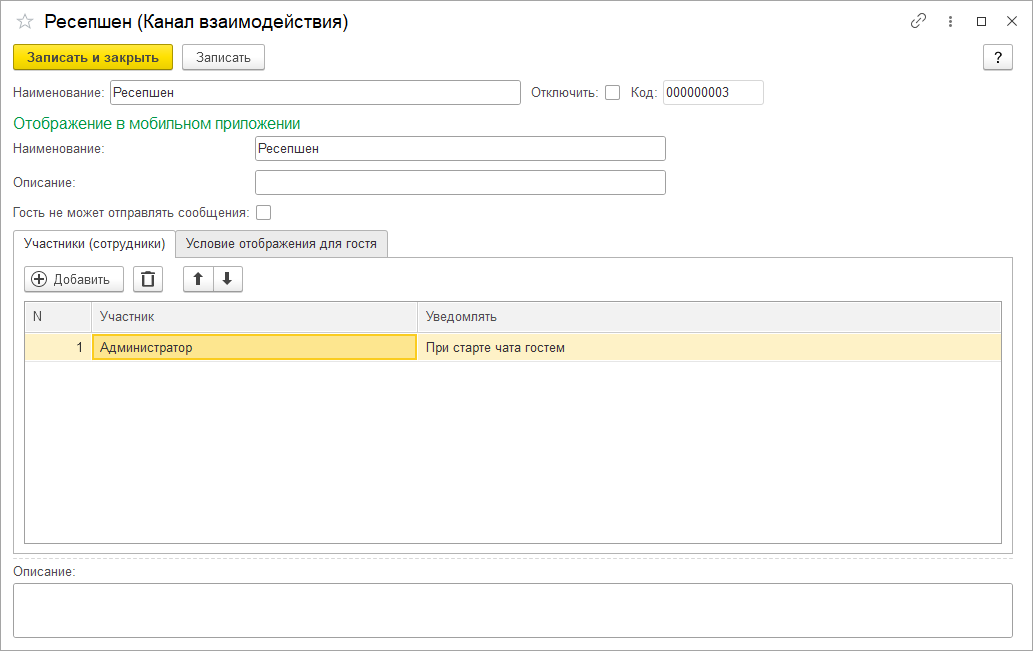Toggle the Отключить checkbox
The width and height of the screenshot is (1033, 651).
pos(613,93)
